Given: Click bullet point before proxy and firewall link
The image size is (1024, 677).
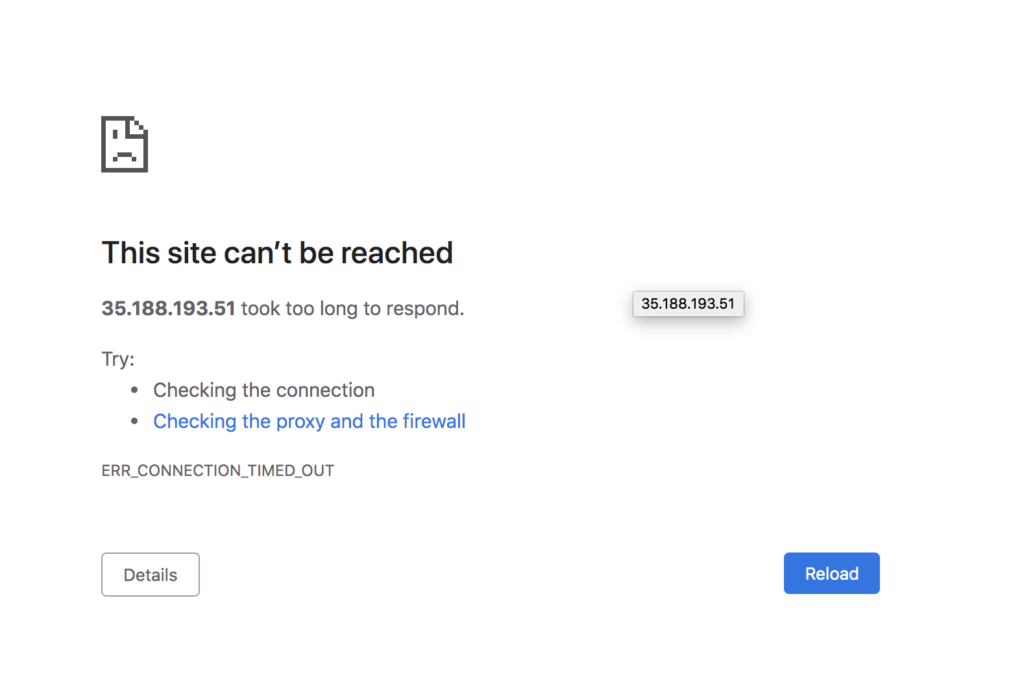Looking at the screenshot, I should (x=134, y=421).
